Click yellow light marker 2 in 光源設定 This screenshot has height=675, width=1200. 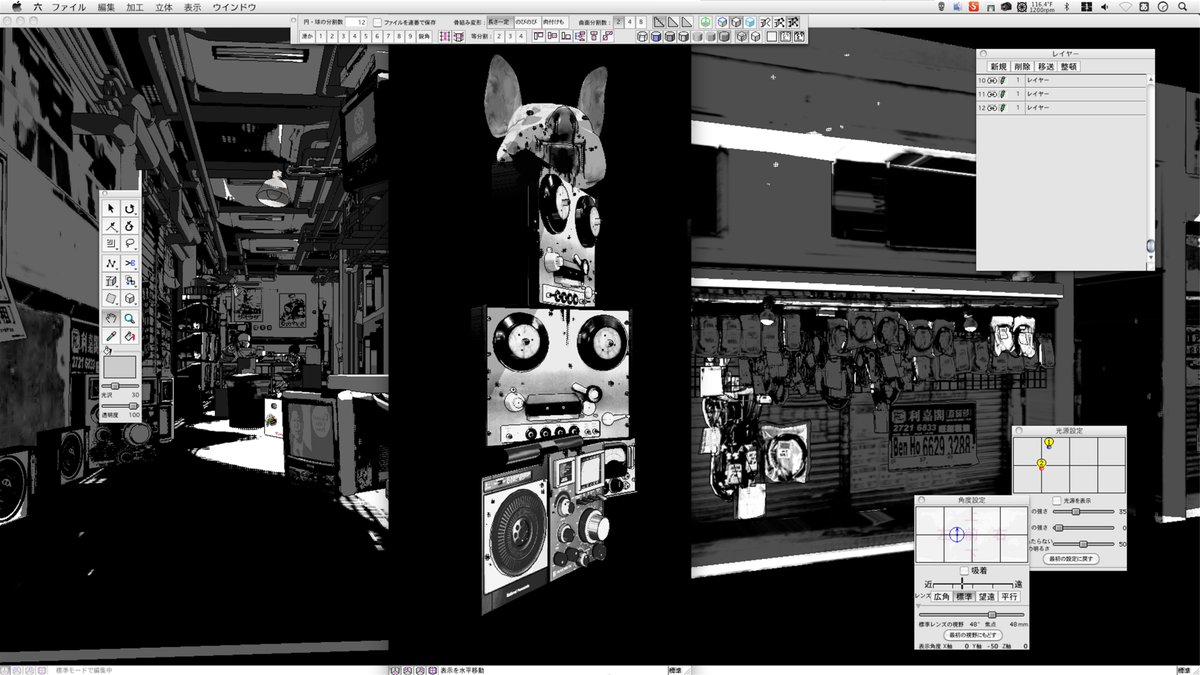(1041, 464)
